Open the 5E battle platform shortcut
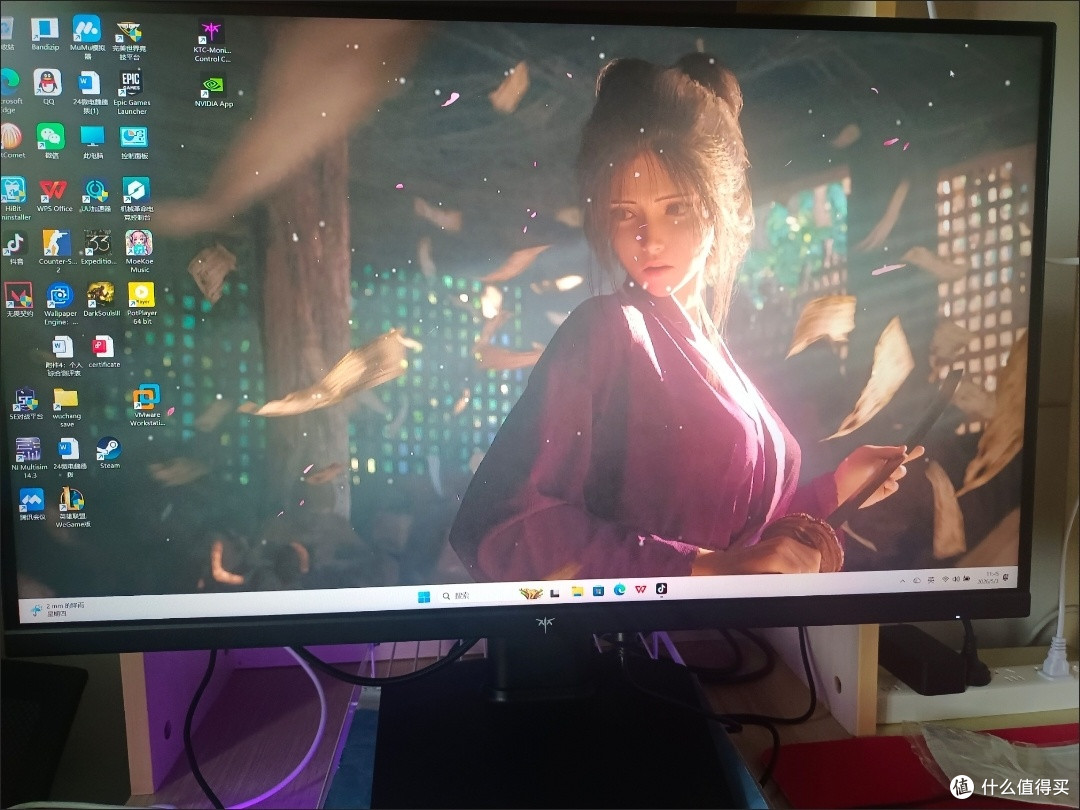The height and width of the screenshot is (810, 1080). (x=25, y=404)
